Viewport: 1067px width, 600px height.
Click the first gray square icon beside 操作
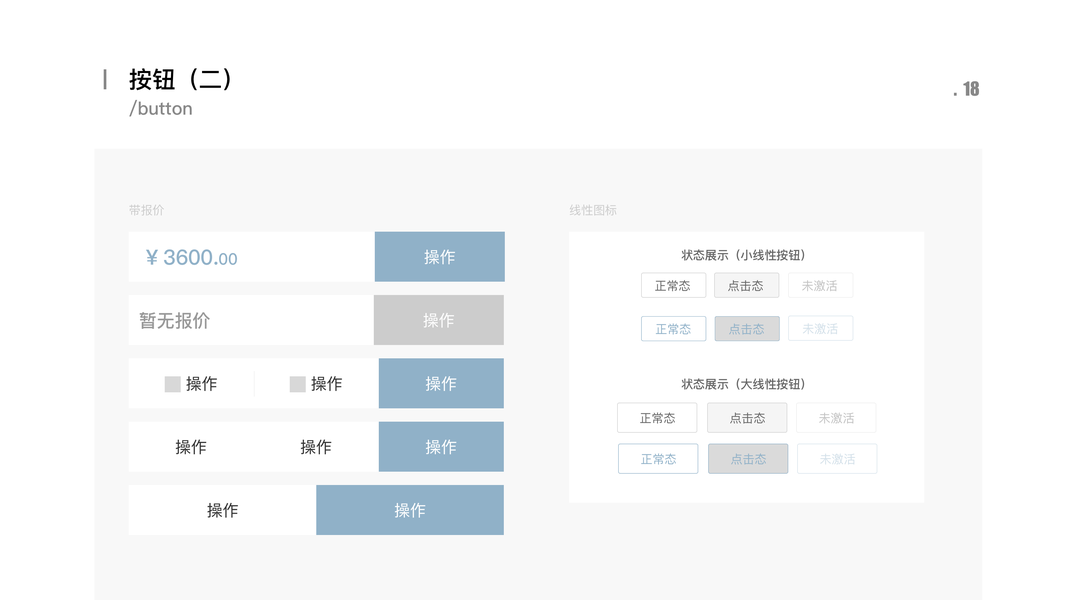(173, 384)
